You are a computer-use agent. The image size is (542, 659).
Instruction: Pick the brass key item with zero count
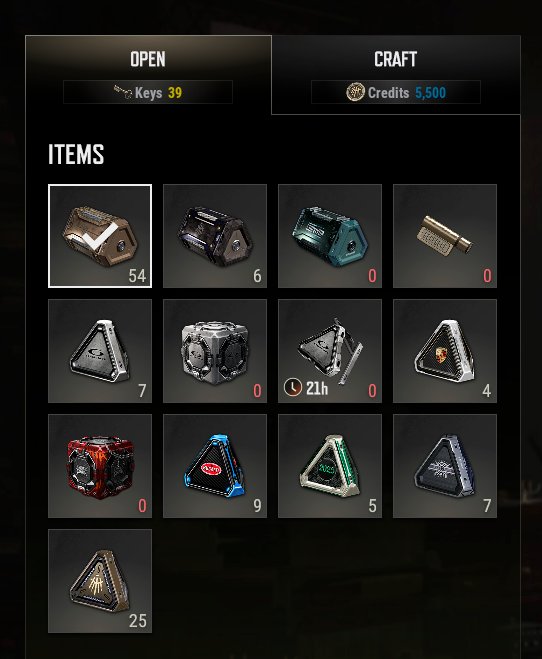pos(445,236)
